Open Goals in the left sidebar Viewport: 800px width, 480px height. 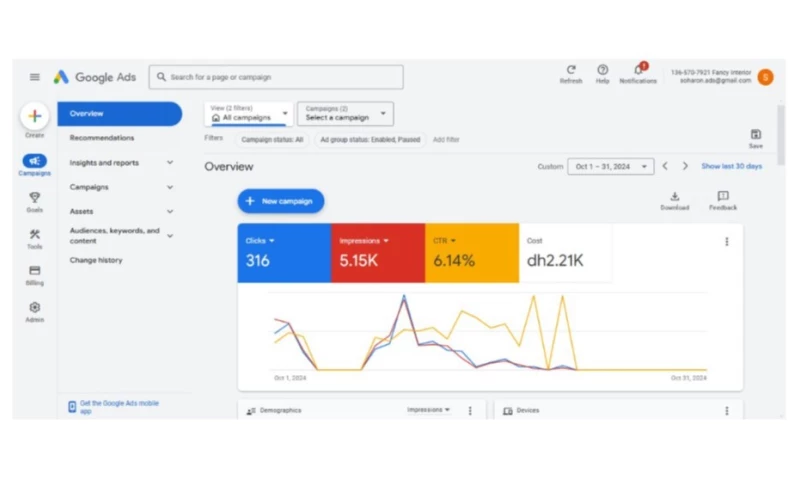tap(35, 200)
